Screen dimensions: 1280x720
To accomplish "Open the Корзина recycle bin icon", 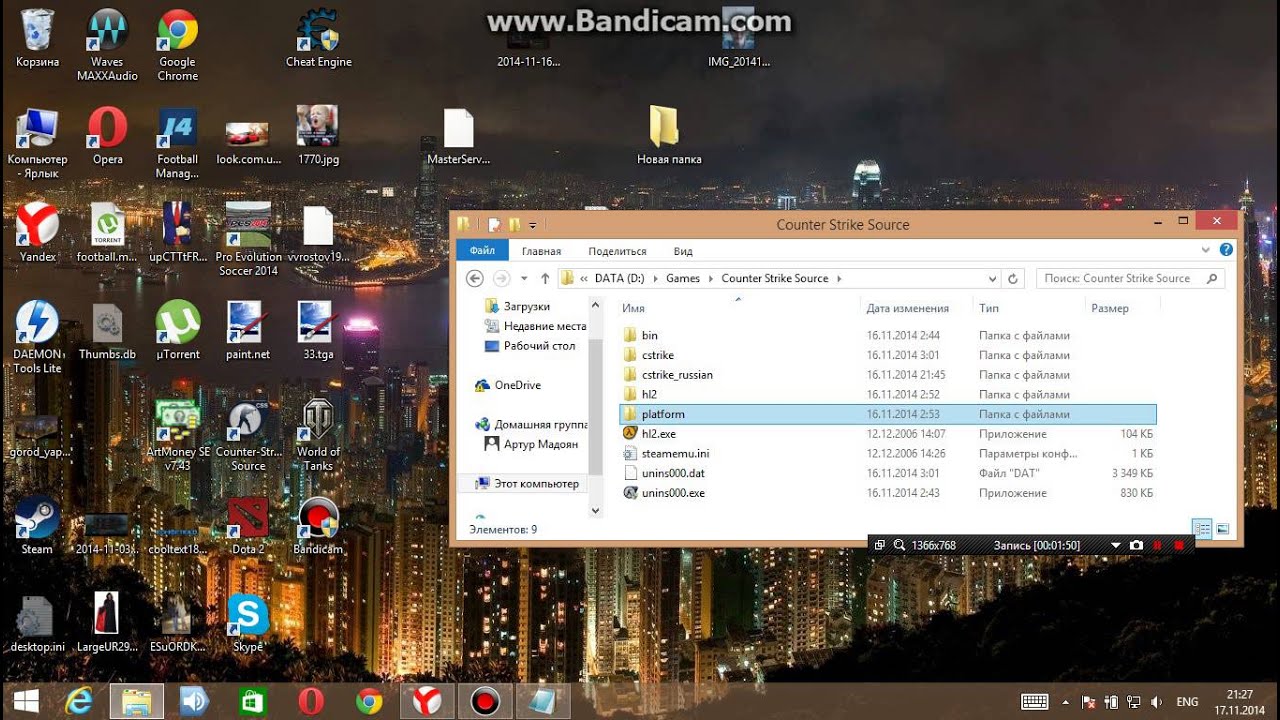I will [x=37, y=40].
